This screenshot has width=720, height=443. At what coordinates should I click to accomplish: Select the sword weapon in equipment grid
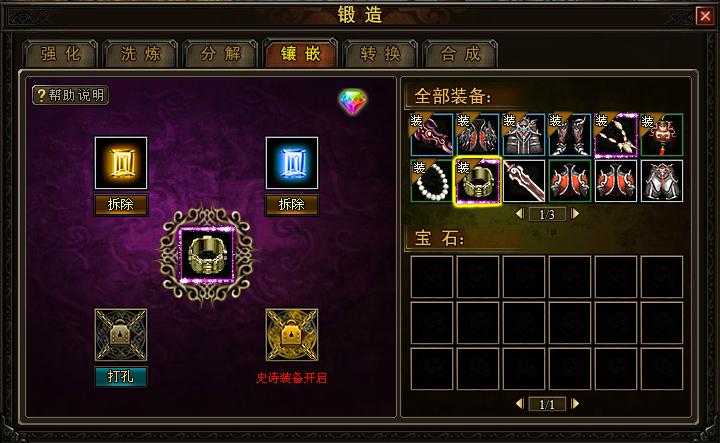524,181
